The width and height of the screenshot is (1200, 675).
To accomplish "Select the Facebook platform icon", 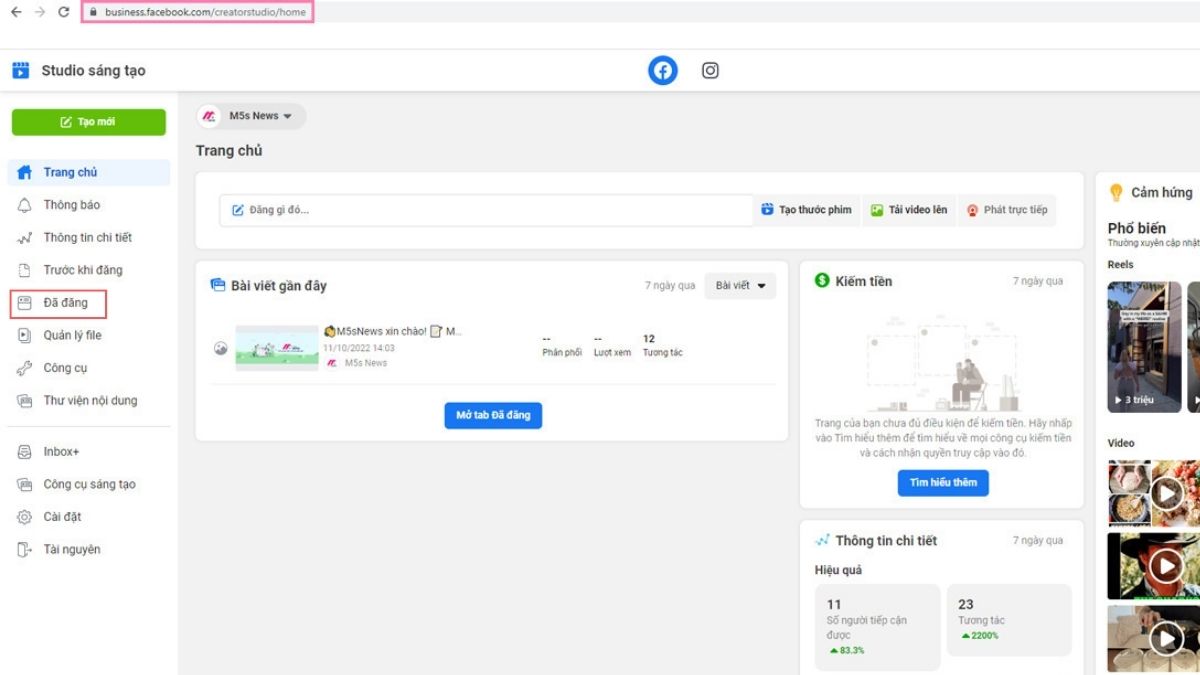I will coord(662,71).
